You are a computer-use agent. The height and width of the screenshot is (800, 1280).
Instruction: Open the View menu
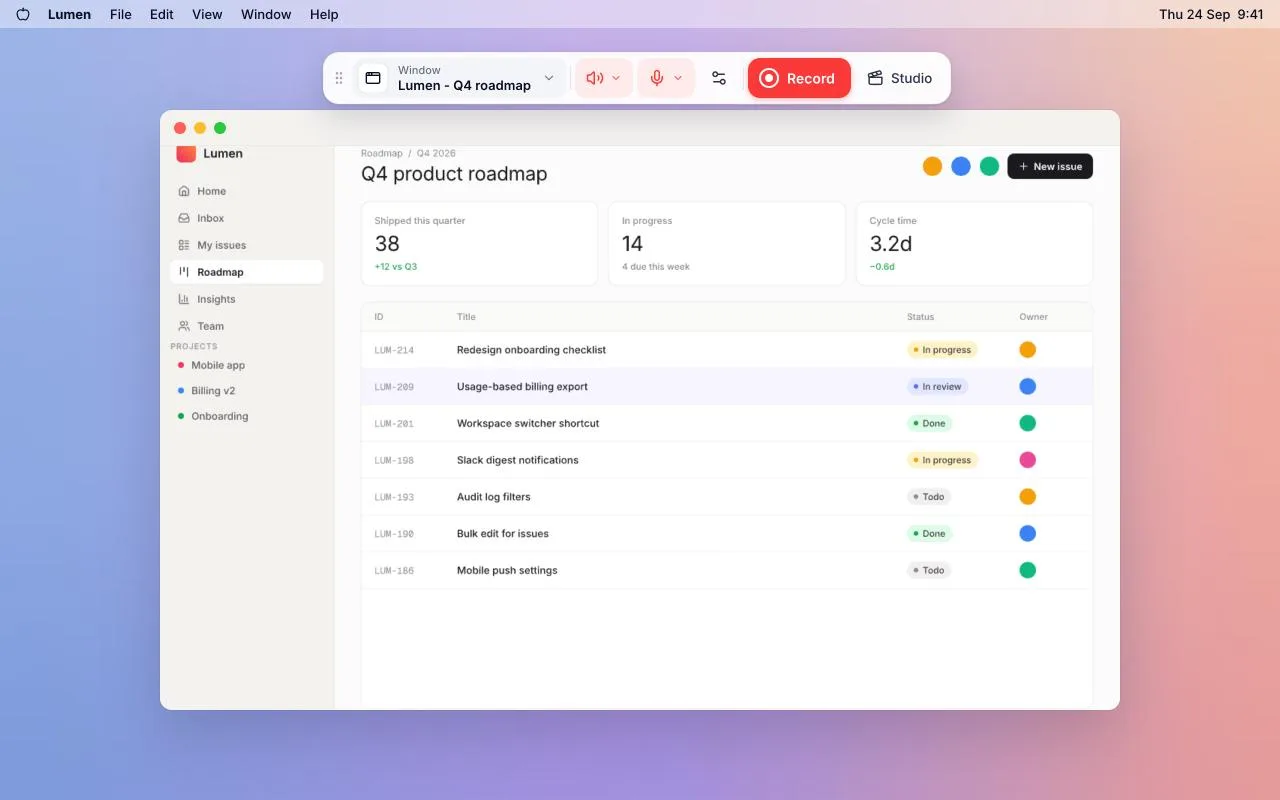click(207, 14)
